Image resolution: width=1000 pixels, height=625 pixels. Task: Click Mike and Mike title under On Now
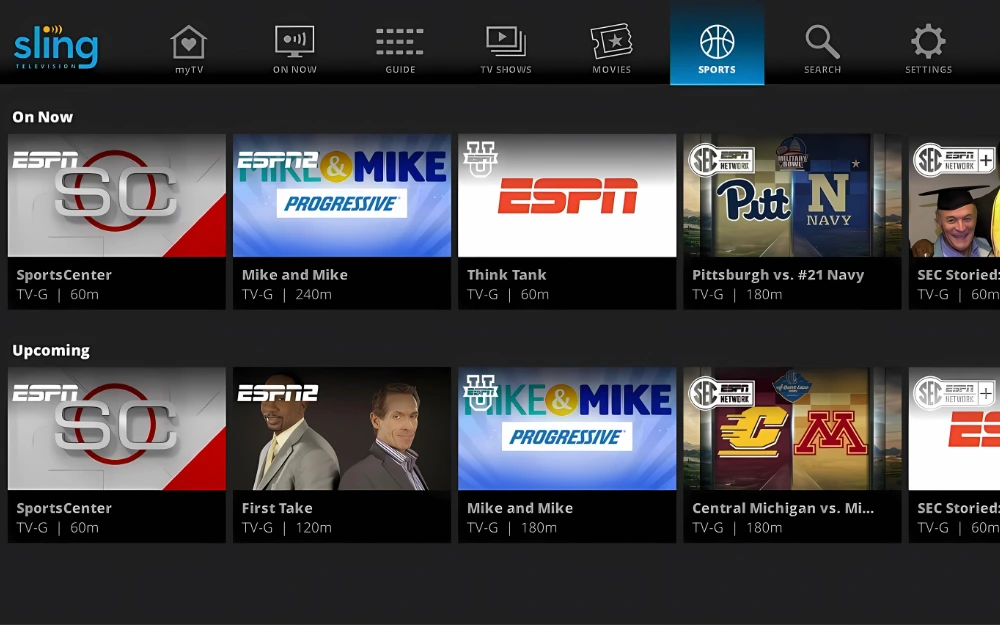(295, 275)
